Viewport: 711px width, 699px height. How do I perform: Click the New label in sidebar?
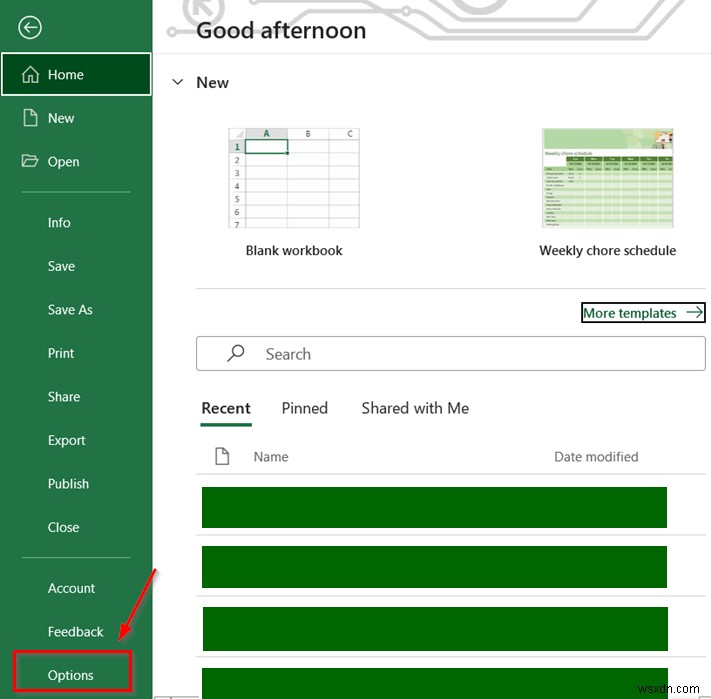click(61, 118)
